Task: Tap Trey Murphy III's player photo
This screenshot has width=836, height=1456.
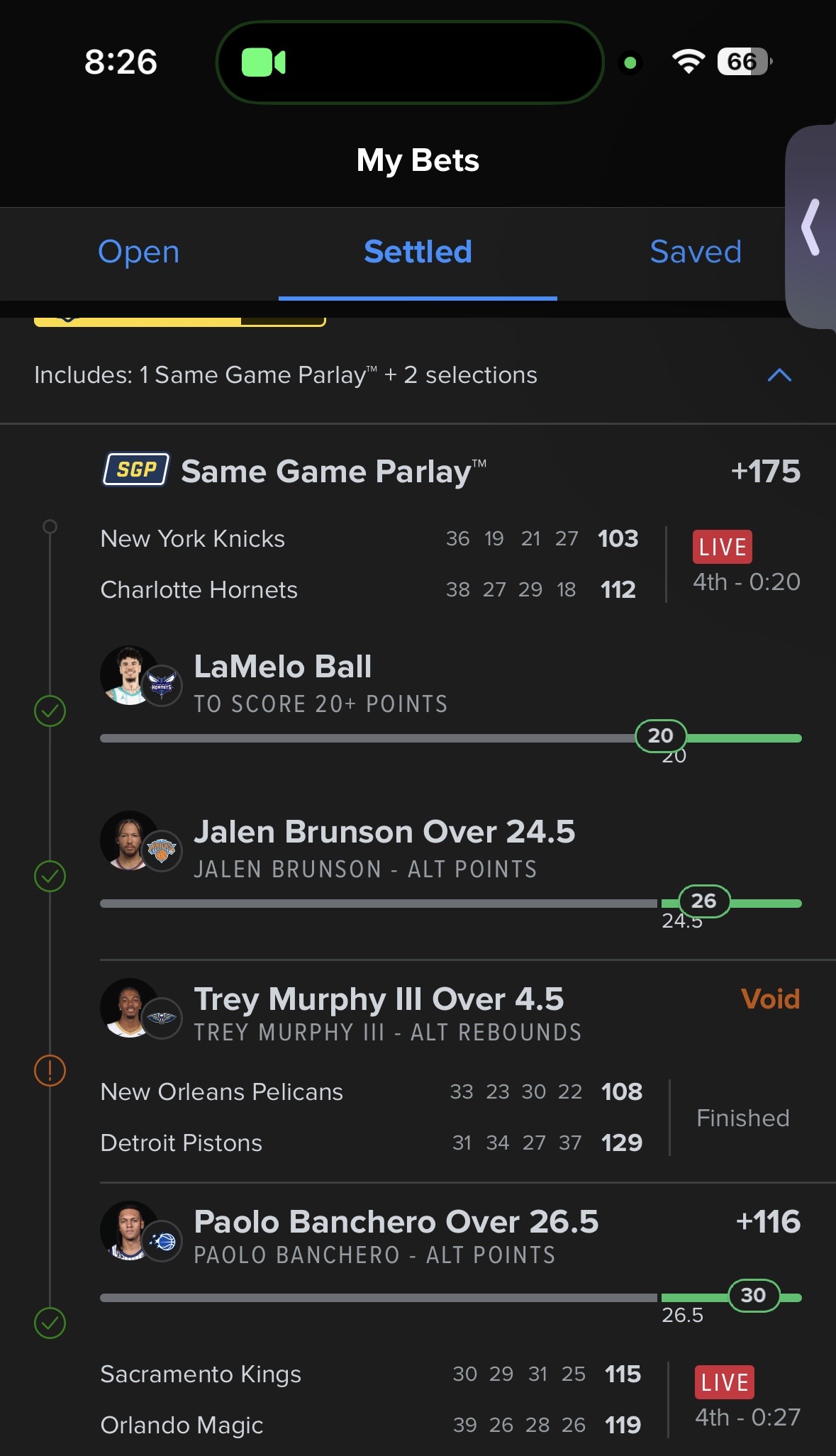Action: click(x=128, y=1007)
